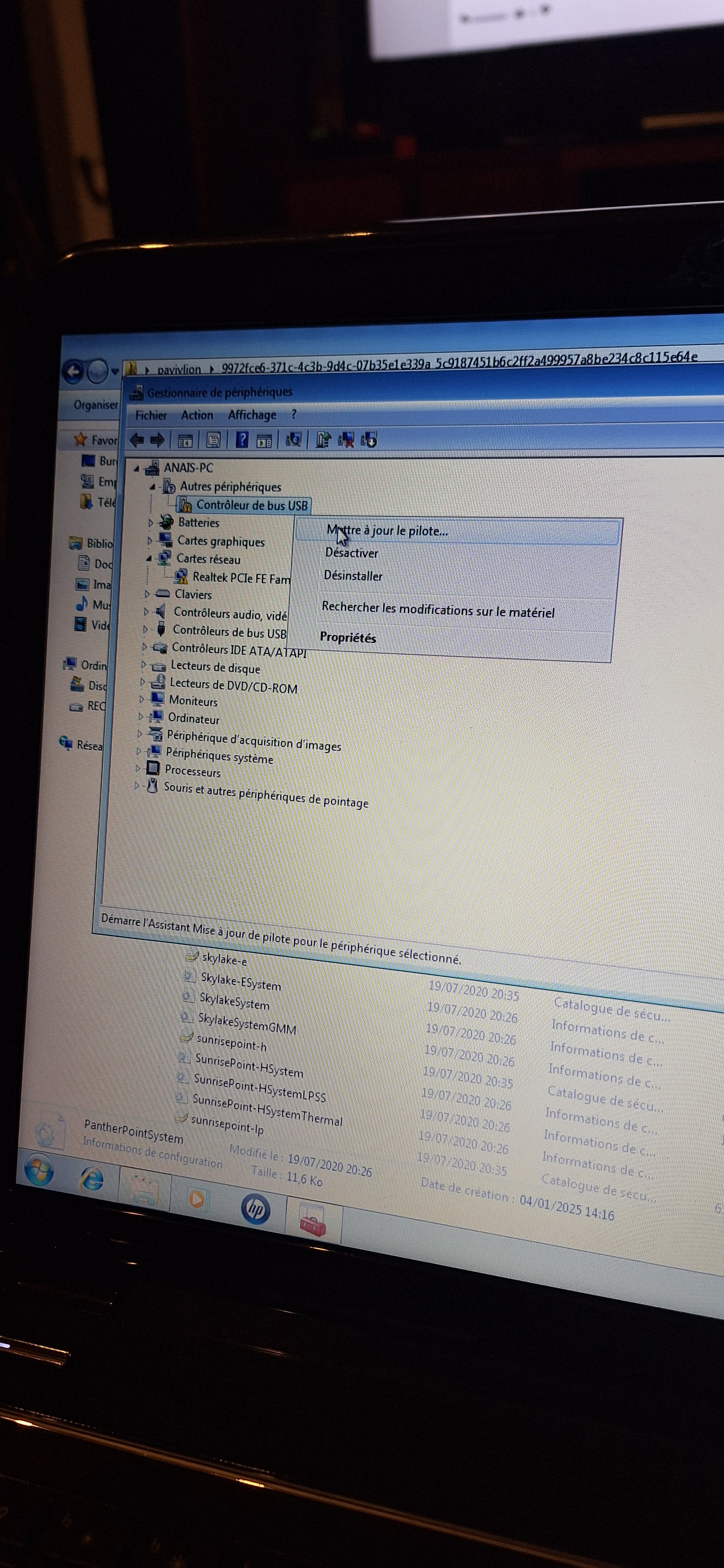Select the sunrisepoint-lp file in Explorer
This screenshot has width=724, height=1568.
227,1124
